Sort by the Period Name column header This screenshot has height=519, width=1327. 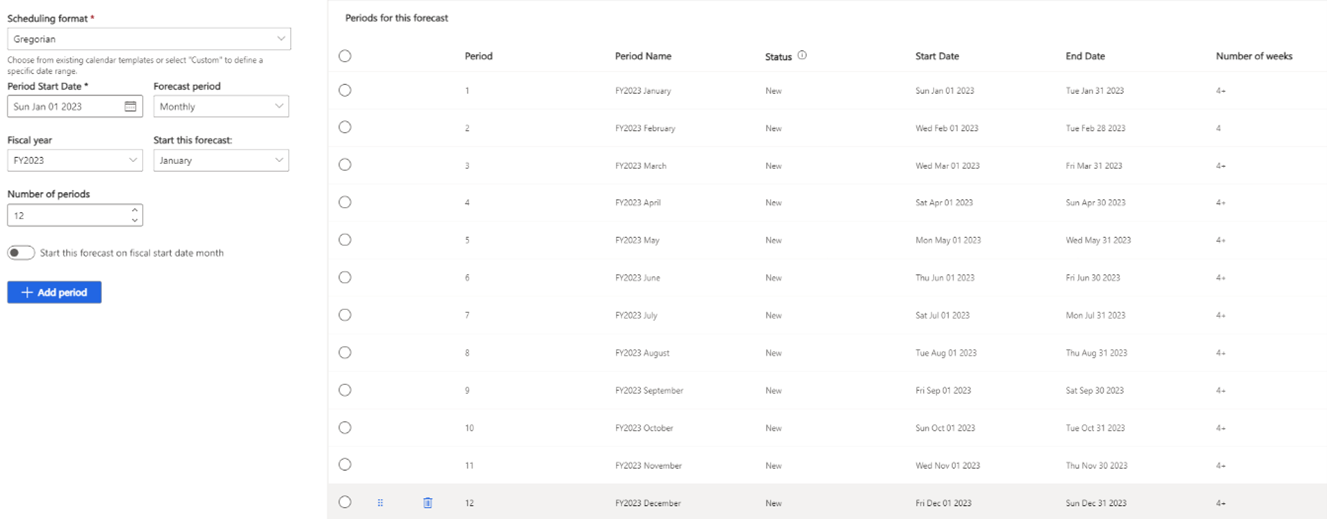643,56
